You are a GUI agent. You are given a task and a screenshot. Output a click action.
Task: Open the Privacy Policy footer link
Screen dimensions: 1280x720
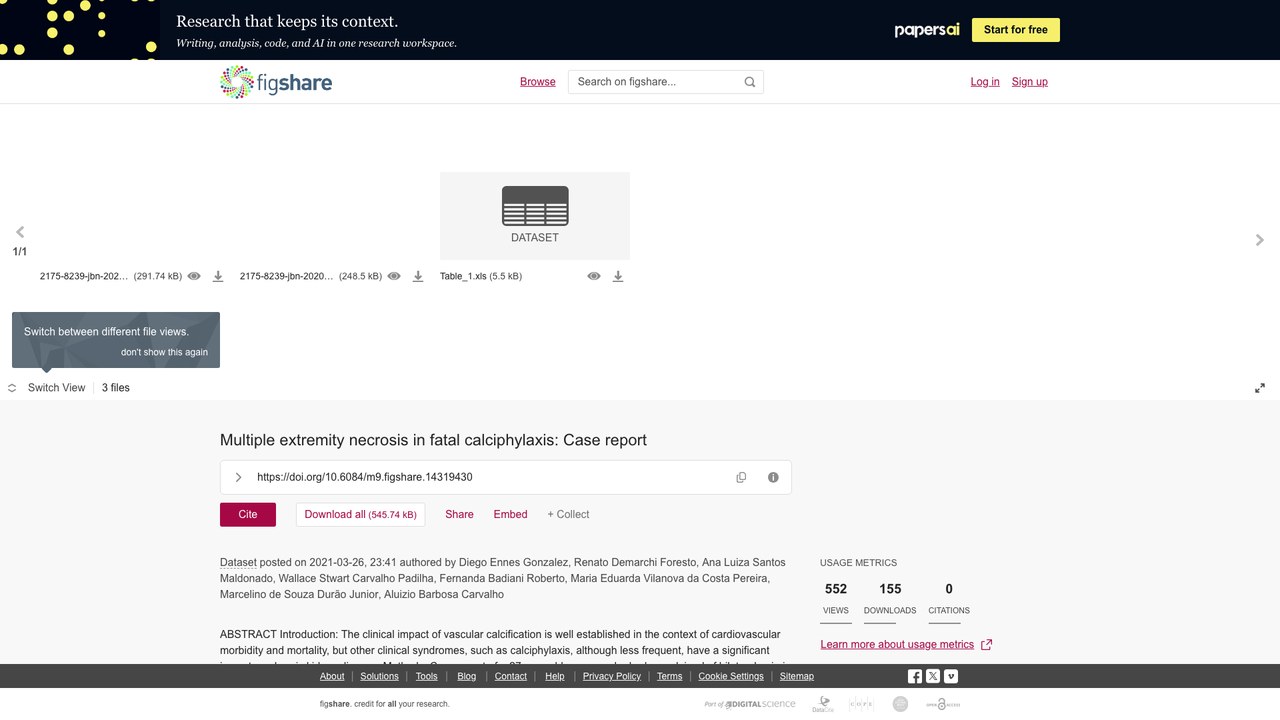click(x=612, y=677)
